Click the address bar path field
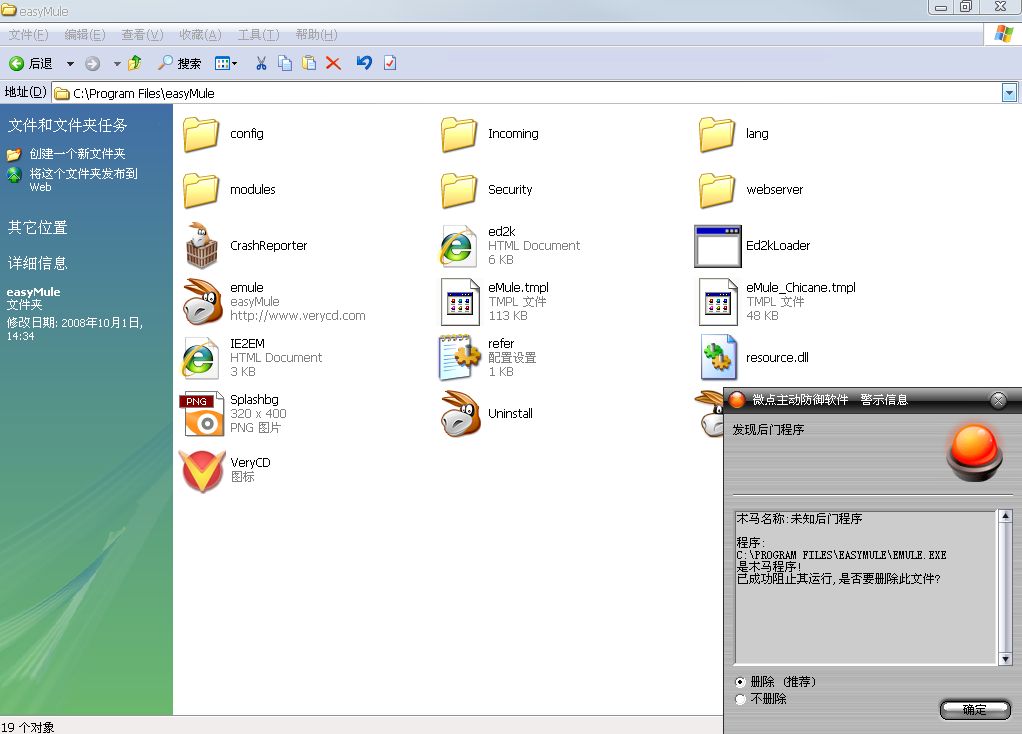Image resolution: width=1022 pixels, height=734 pixels. coord(527,93)
